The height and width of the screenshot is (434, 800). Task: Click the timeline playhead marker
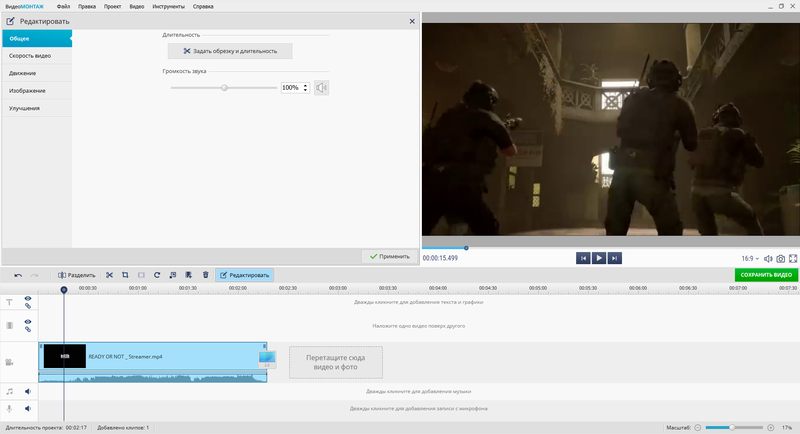64,290
